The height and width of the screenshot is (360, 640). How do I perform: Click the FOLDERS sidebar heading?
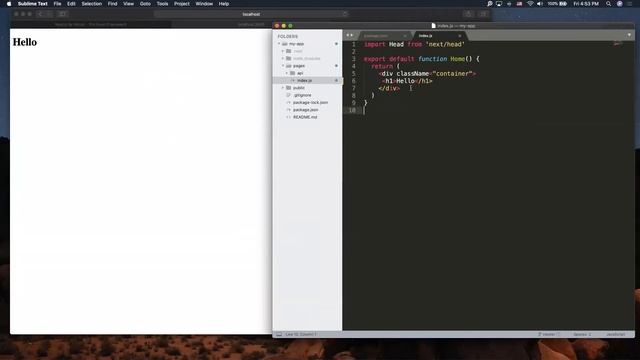click(288, 36)
